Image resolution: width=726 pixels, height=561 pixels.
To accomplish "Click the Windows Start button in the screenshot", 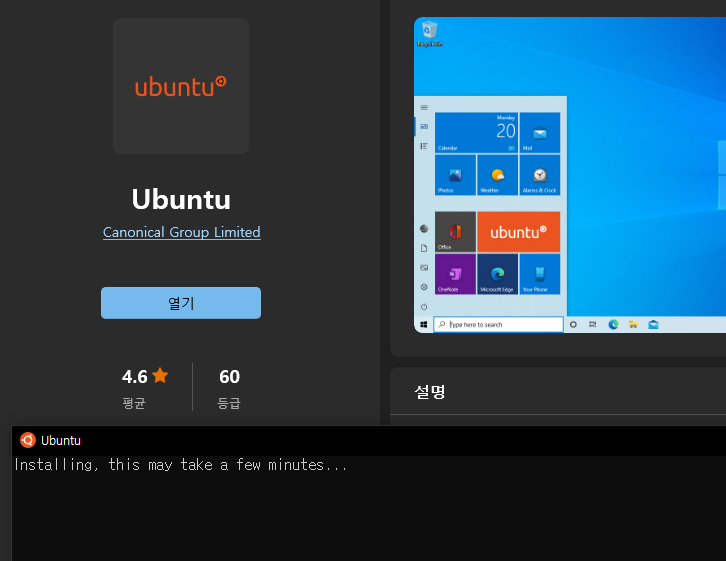I will coord(424,324).
